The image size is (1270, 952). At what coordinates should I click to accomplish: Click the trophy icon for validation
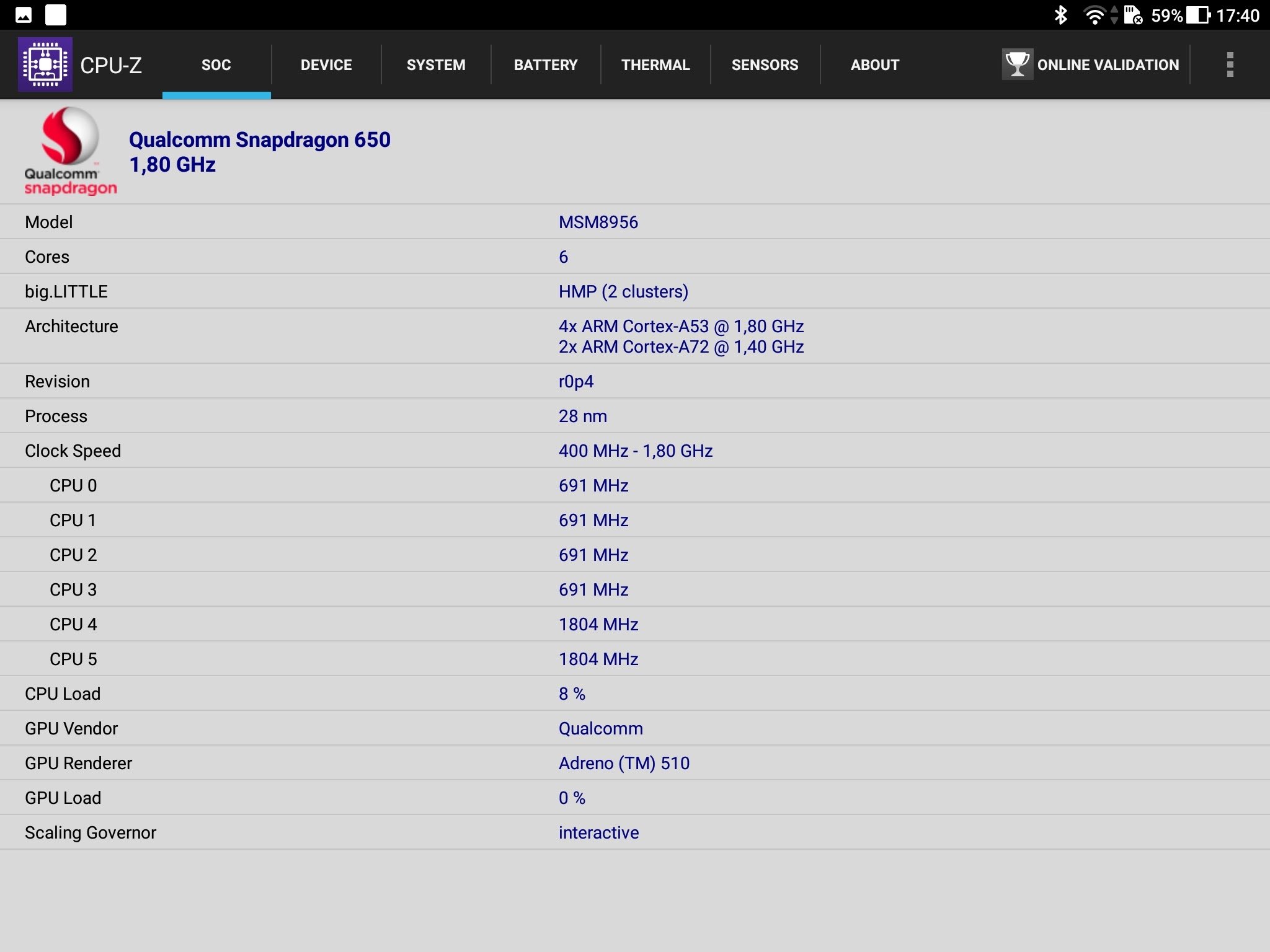pos(1017,64)
